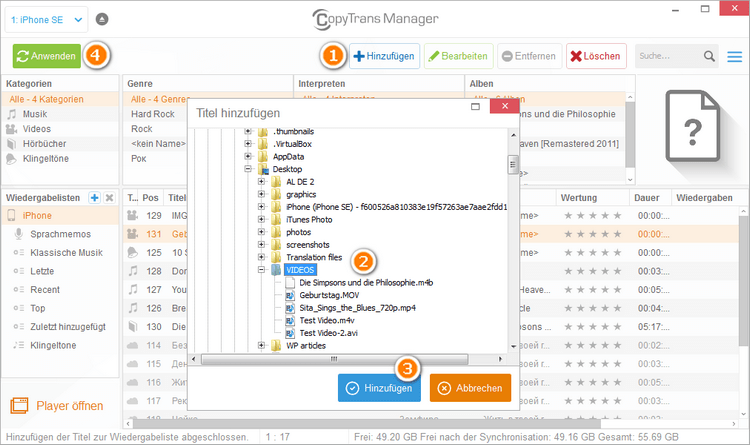Select the Hörbücher category
750x445 pixels.
[60, 144]
